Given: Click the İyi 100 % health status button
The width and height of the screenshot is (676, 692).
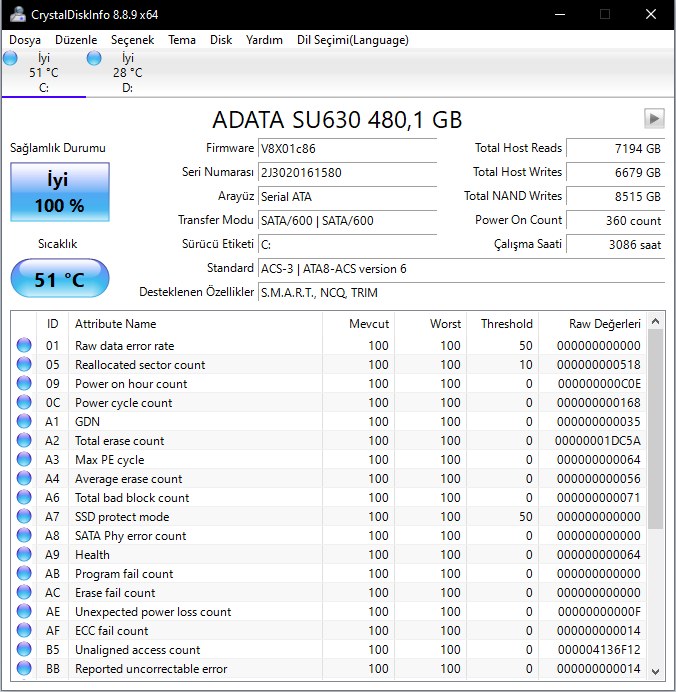Looking at the screenshot, I should (x=59, y=193).
